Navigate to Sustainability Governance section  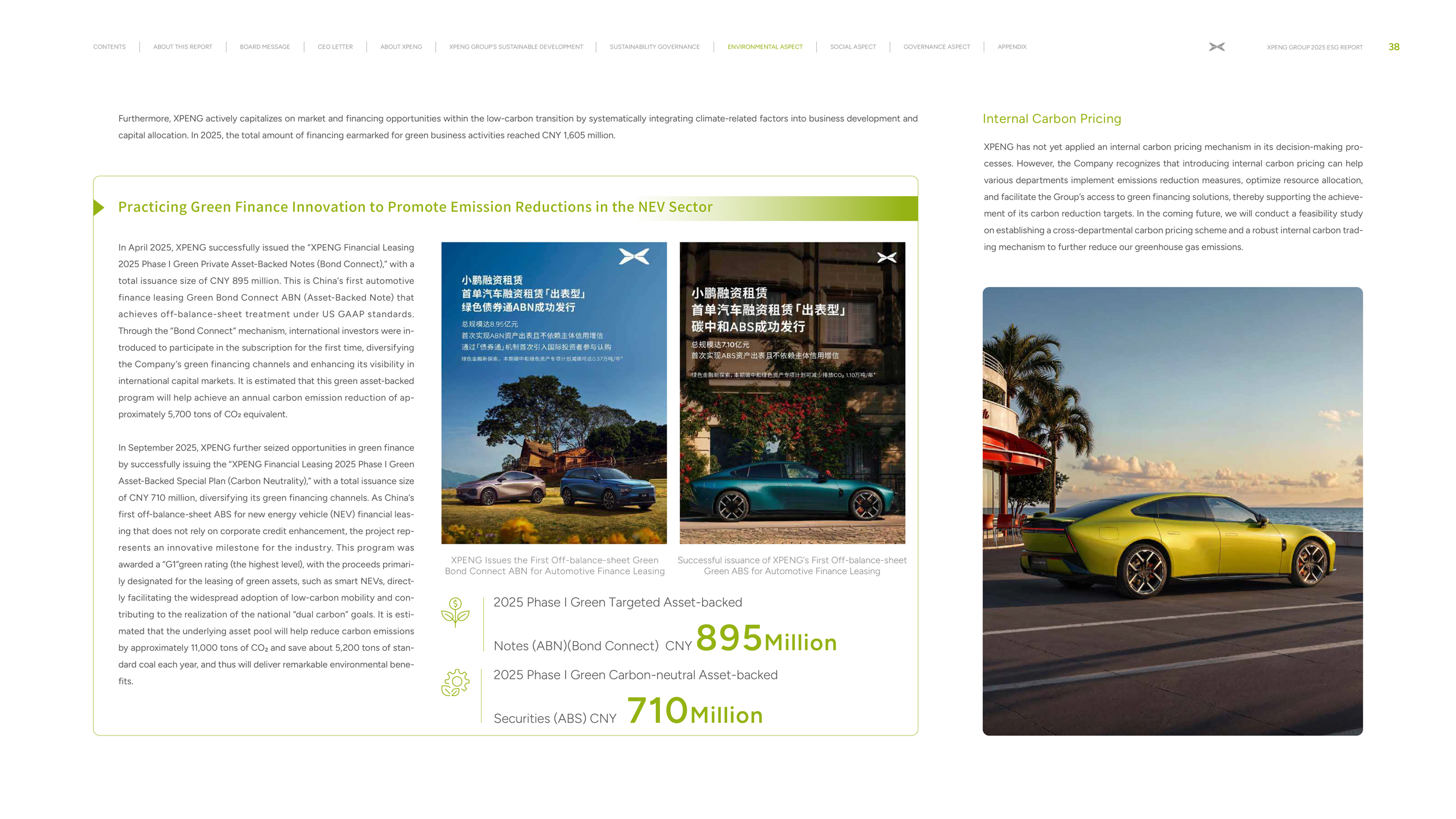654,47
